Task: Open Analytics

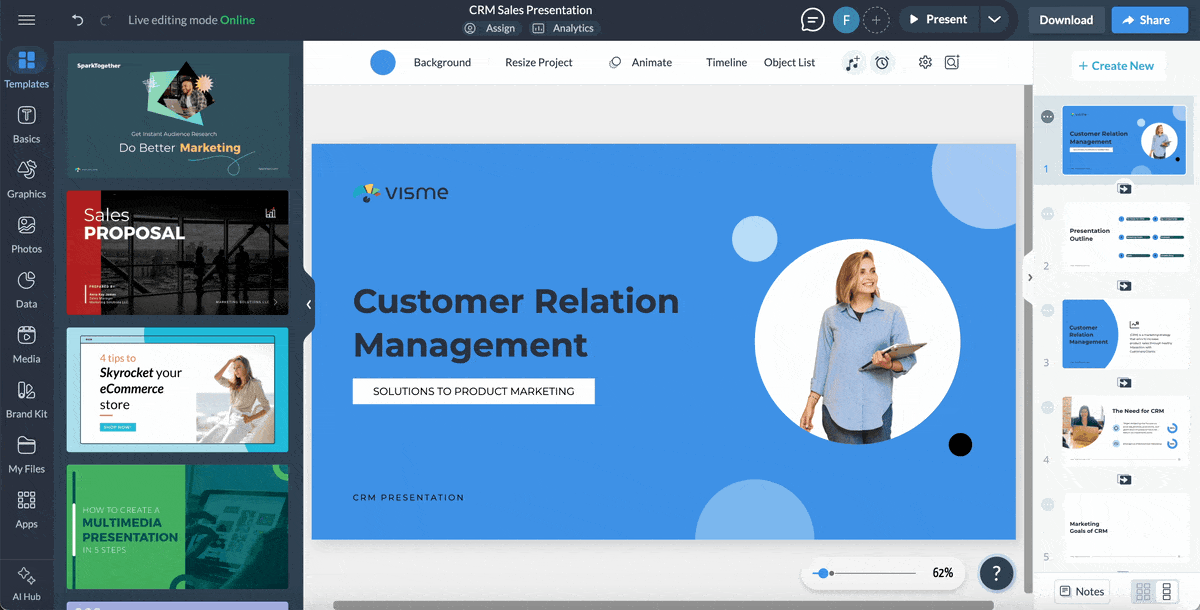Action: tap(564, 29)
